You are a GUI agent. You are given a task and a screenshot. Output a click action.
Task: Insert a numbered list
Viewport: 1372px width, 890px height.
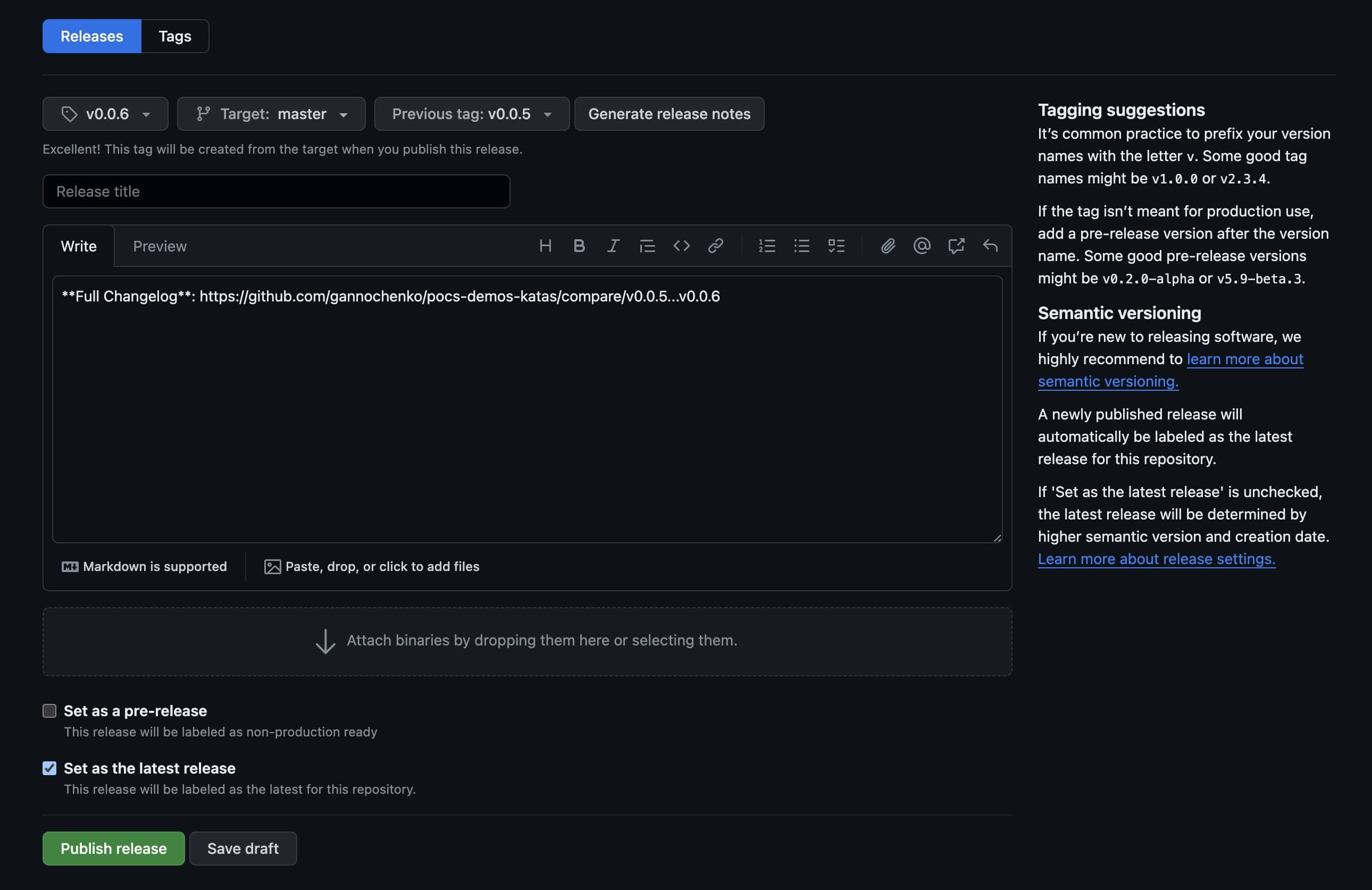tap(767, 246)
